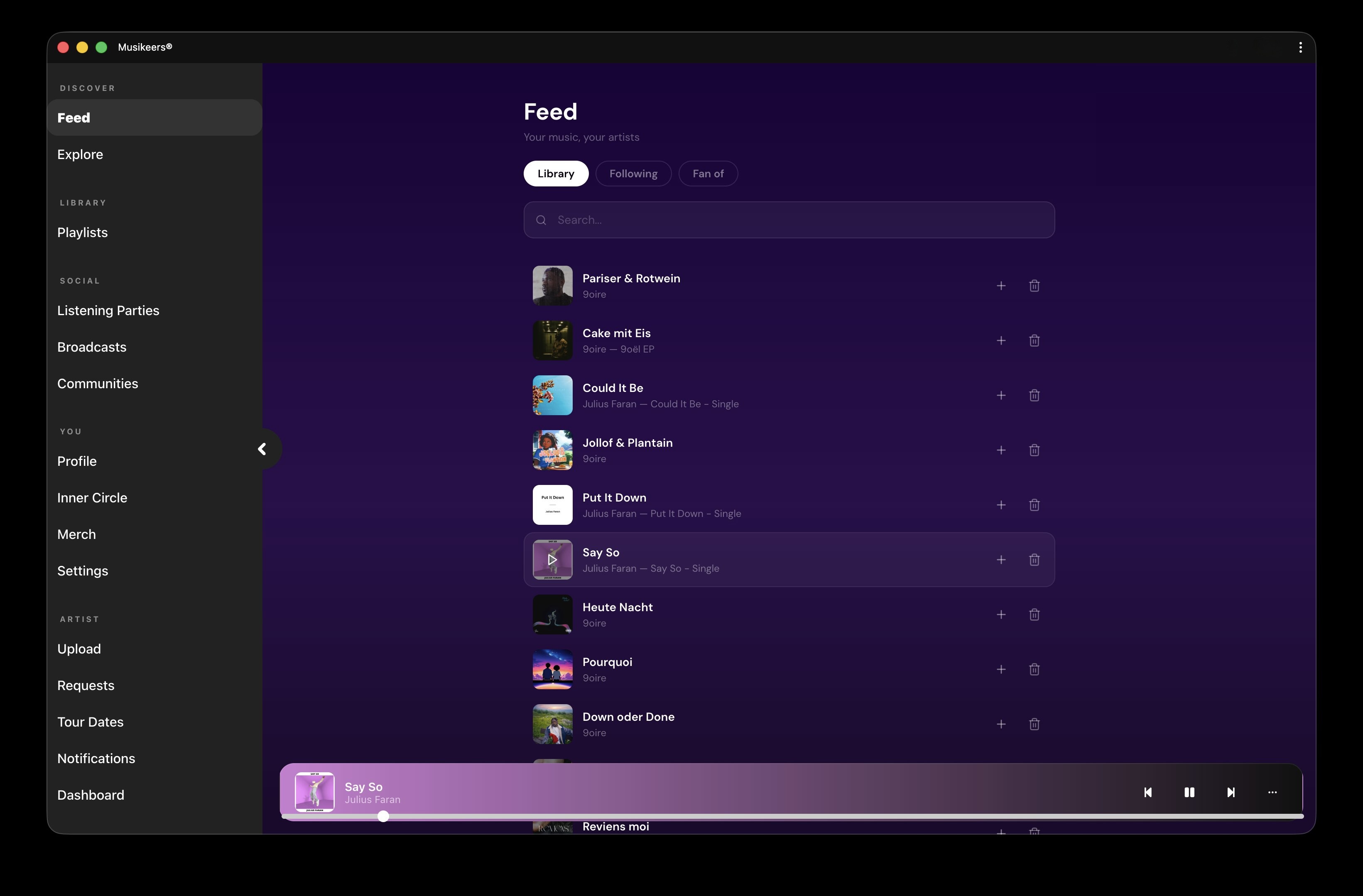1363x896 pixels.
Task: Add Could It Be with plus icon
Action: click(x=1000, y=396)
